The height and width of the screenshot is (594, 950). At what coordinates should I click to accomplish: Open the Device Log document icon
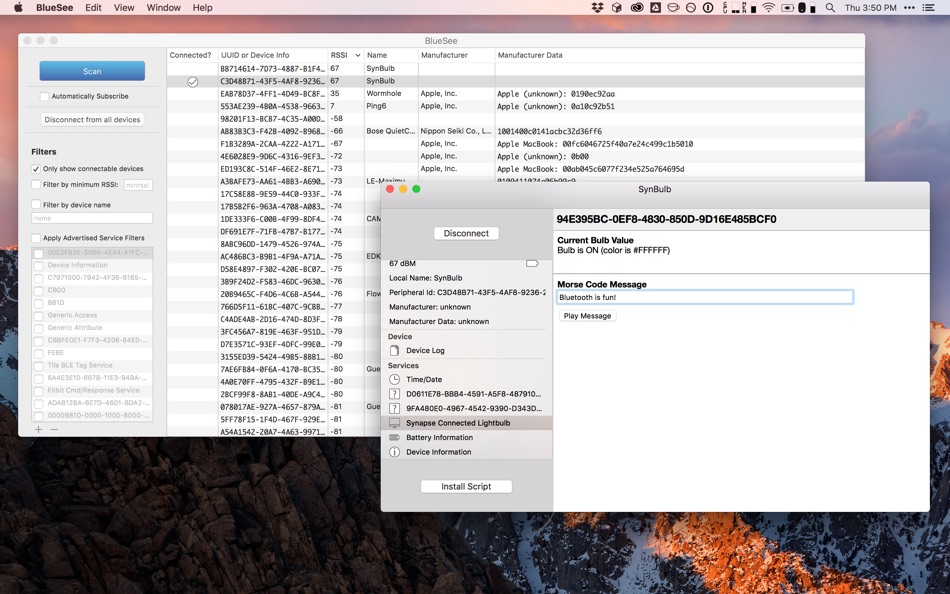coord(394,350)
